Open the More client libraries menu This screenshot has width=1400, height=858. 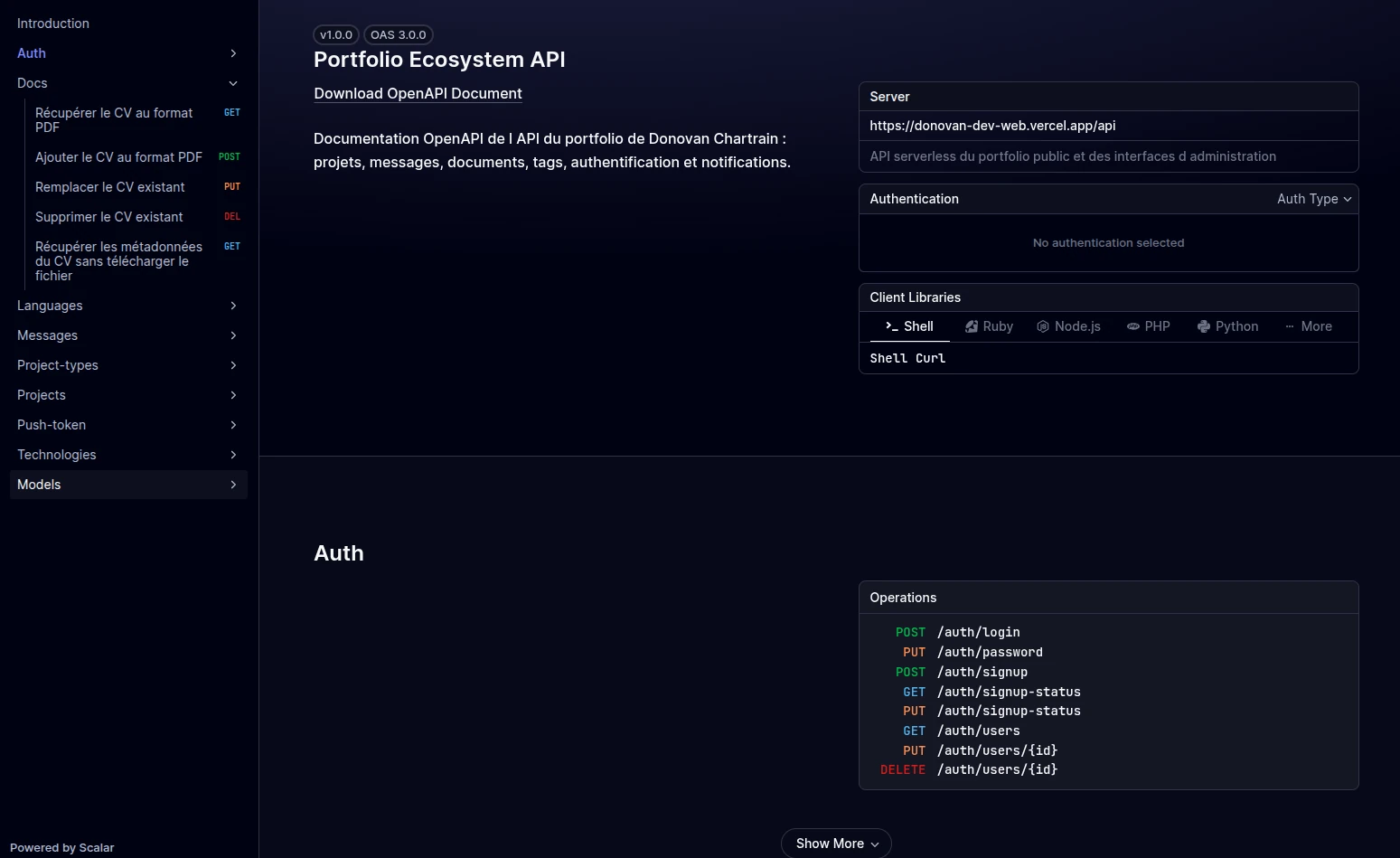[1308, 326]
